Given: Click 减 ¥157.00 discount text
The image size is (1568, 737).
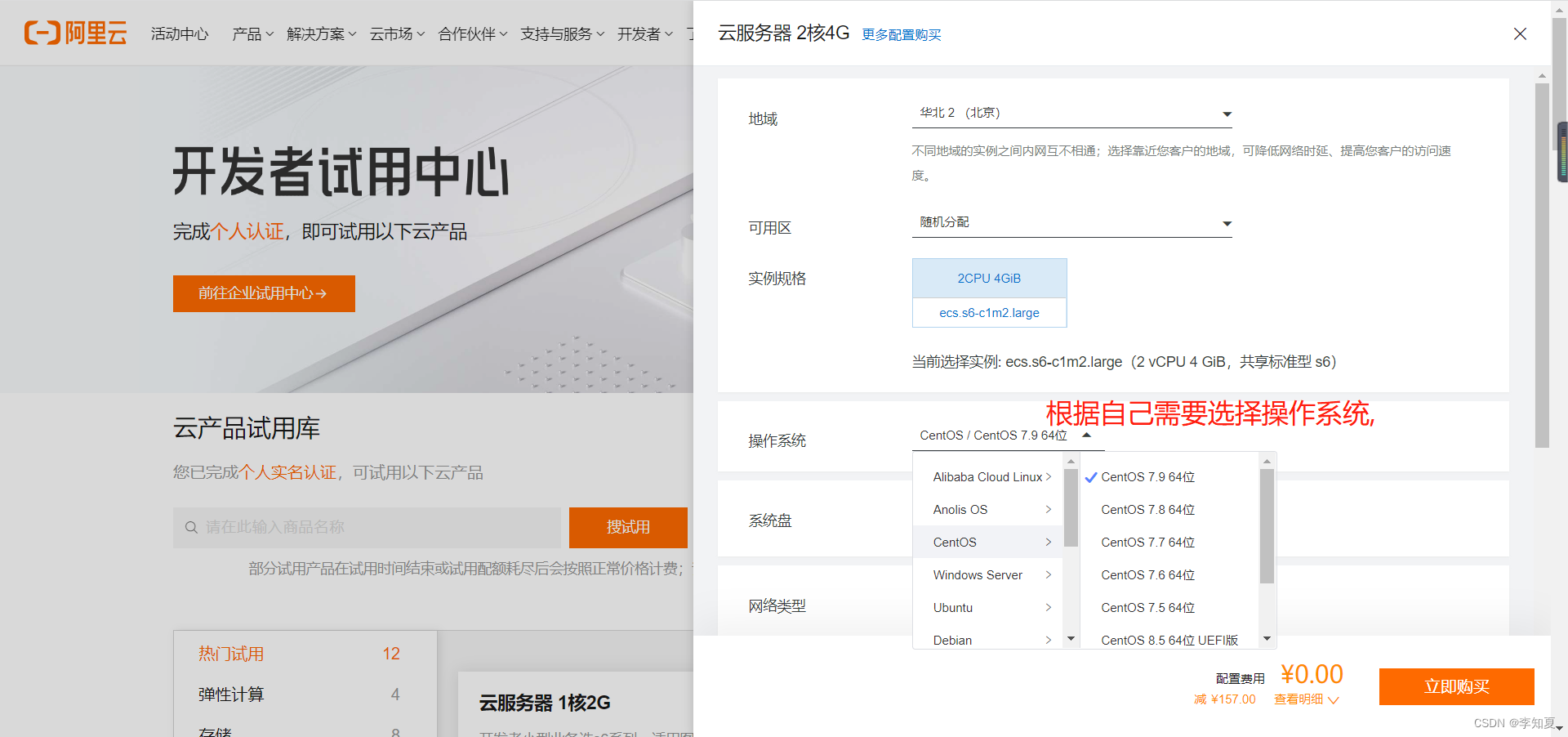Looking at the screenshot, I should pos(1224,699).
